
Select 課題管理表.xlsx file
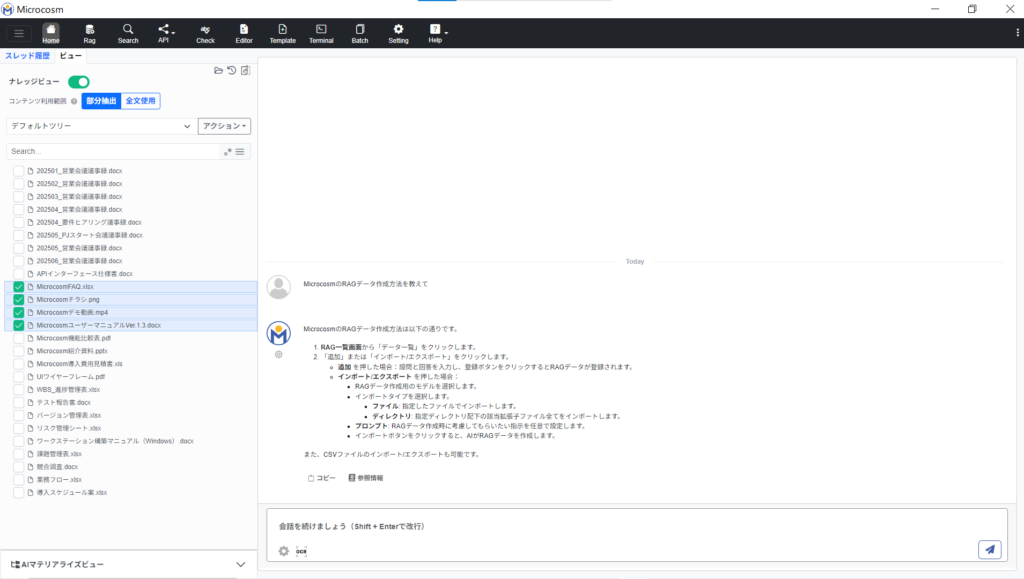pyautogui.click(x=59, y=454)
